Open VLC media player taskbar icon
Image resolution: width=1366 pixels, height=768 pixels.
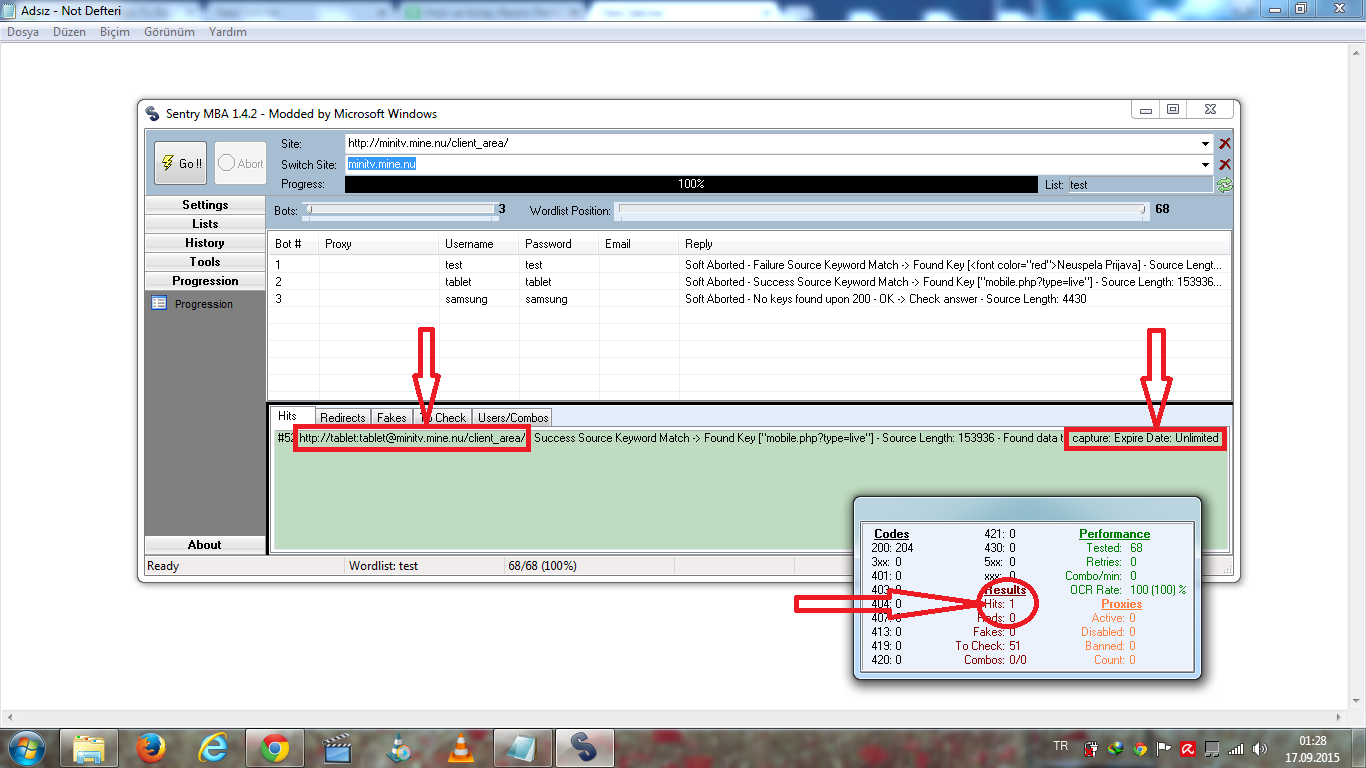460,748
